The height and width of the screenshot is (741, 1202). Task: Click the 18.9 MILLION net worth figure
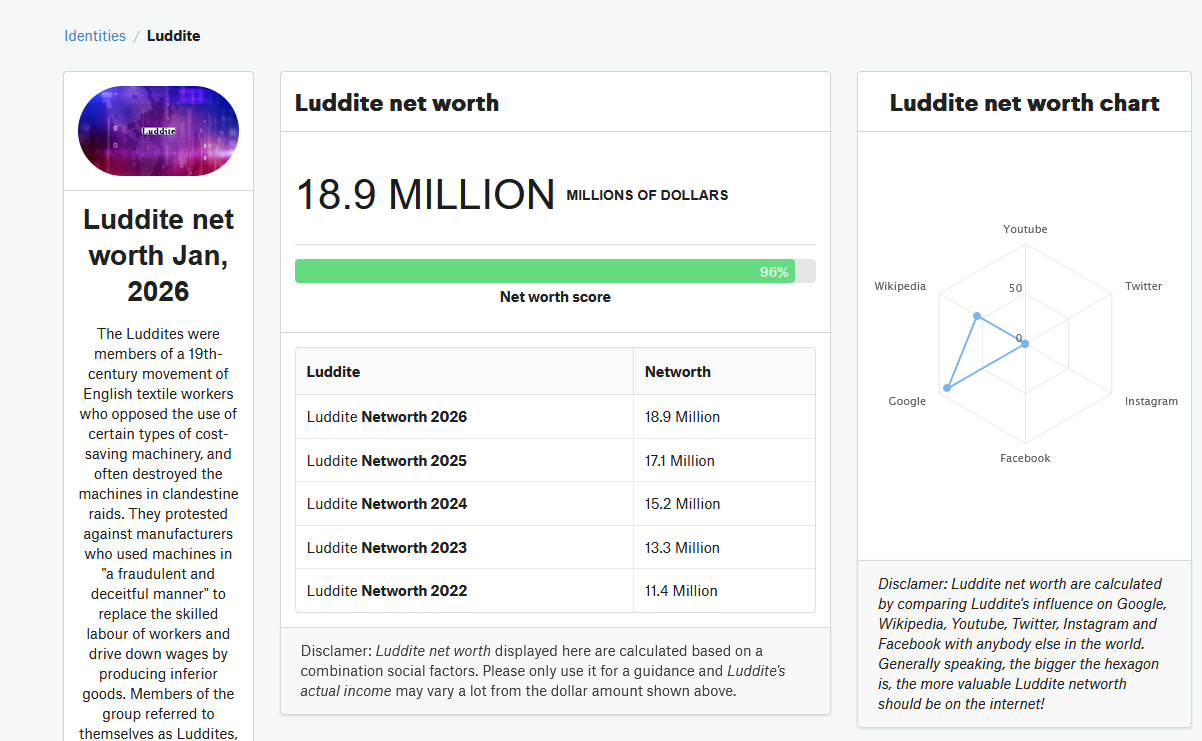pos(425,195)
